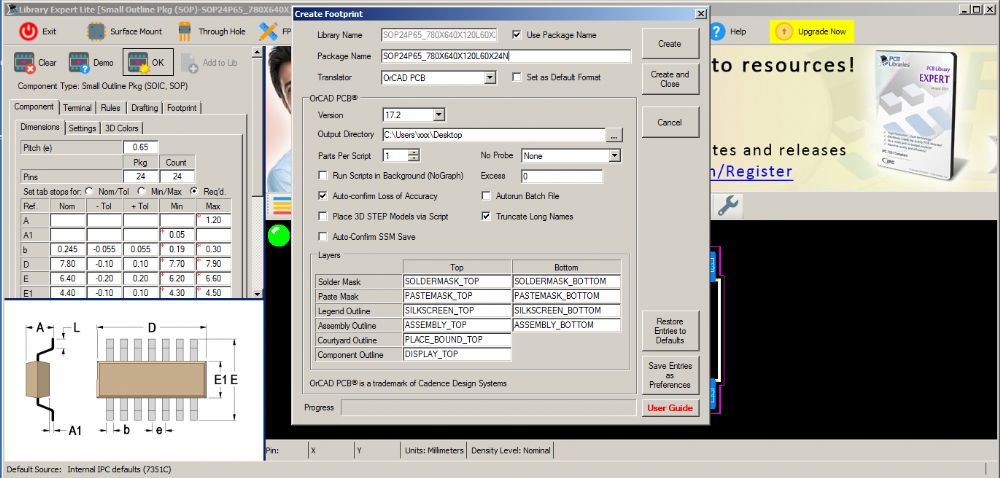Click Component Outline DISPLAY_TOP field

(x=457, y=354)
